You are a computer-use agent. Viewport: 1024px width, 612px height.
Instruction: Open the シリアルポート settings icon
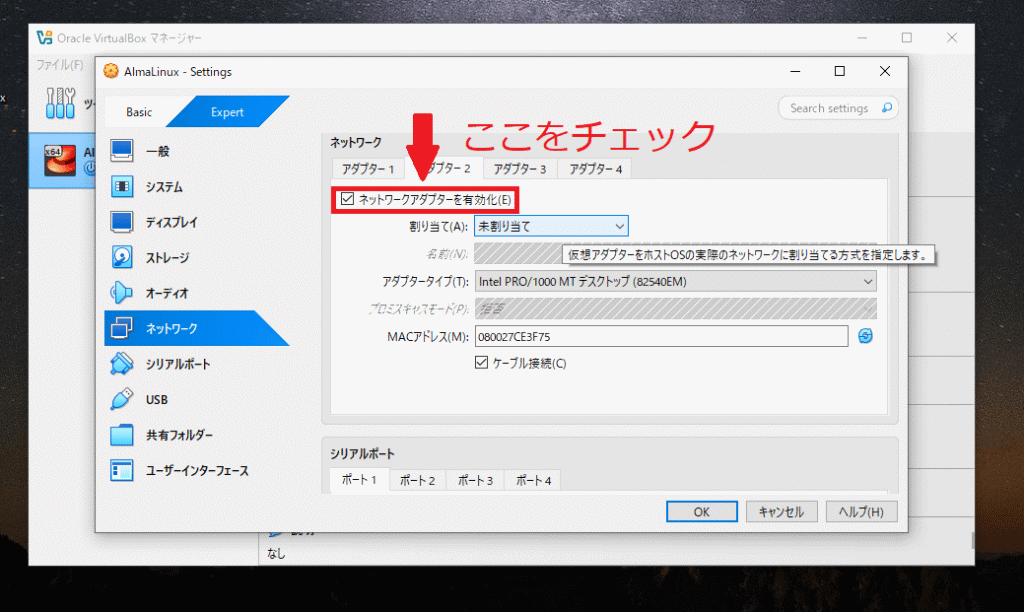point(121,364)
